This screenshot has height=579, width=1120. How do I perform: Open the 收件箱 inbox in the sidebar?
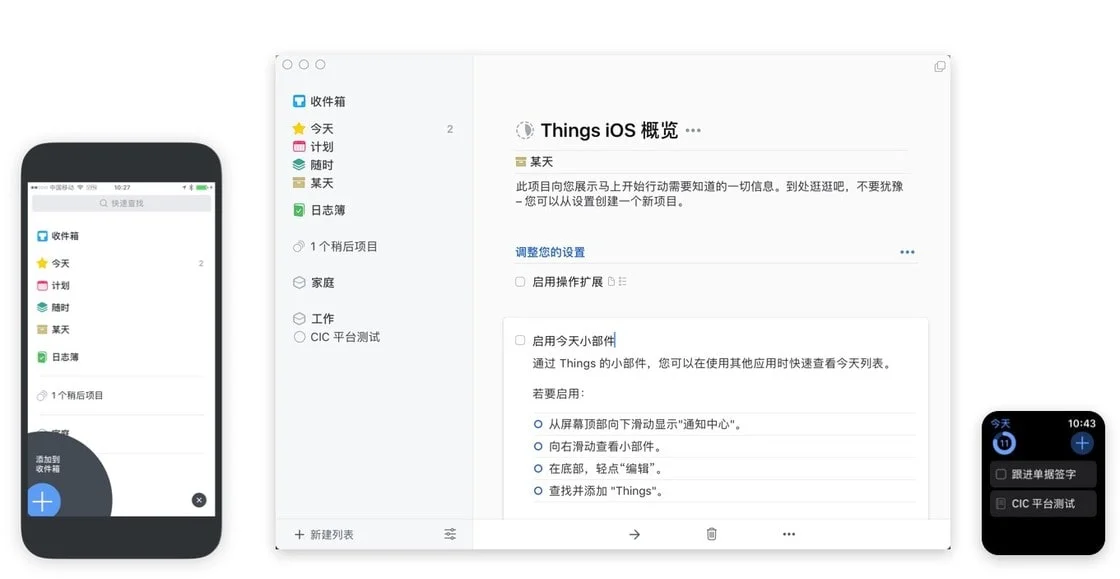point(320,100)
